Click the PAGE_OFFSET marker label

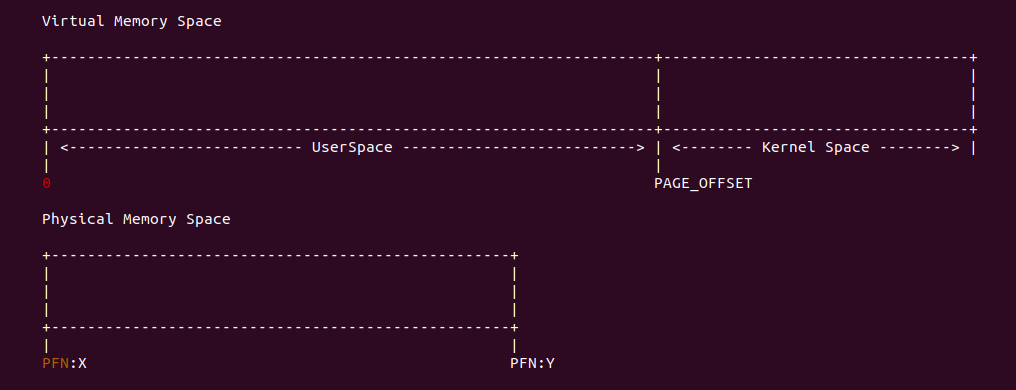pyautogui.click(x=703, y=183)
